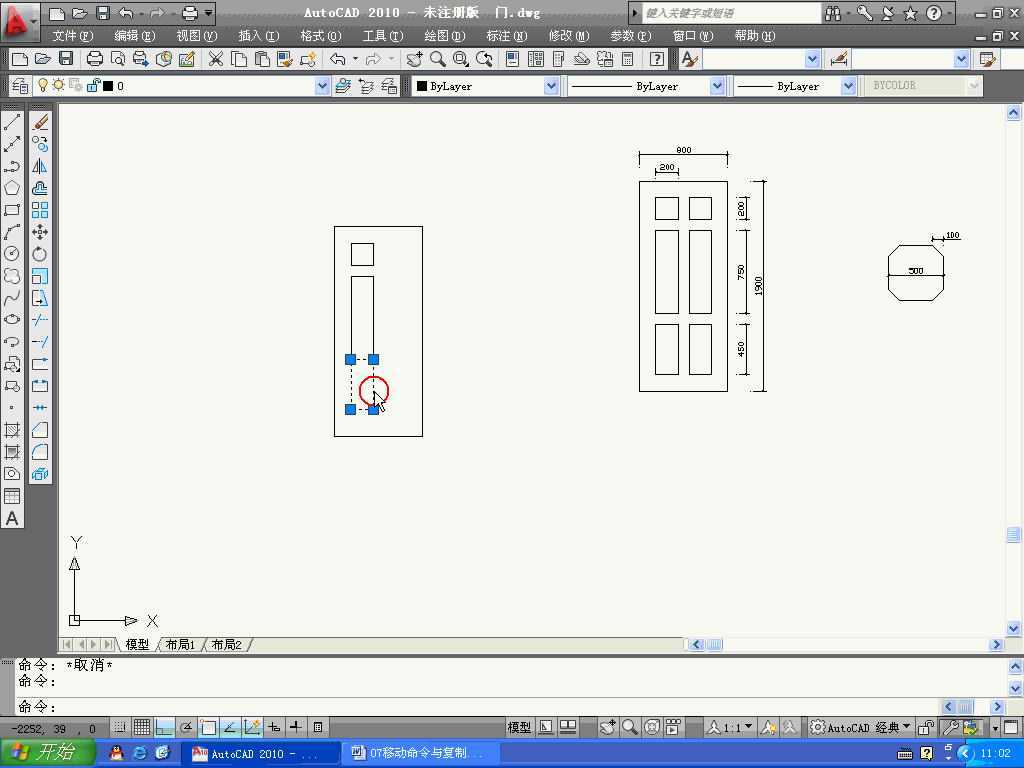Open the ByLayer linetype dropdown
This screenshot has height=768, width=1024.
[x=716, y=86]
